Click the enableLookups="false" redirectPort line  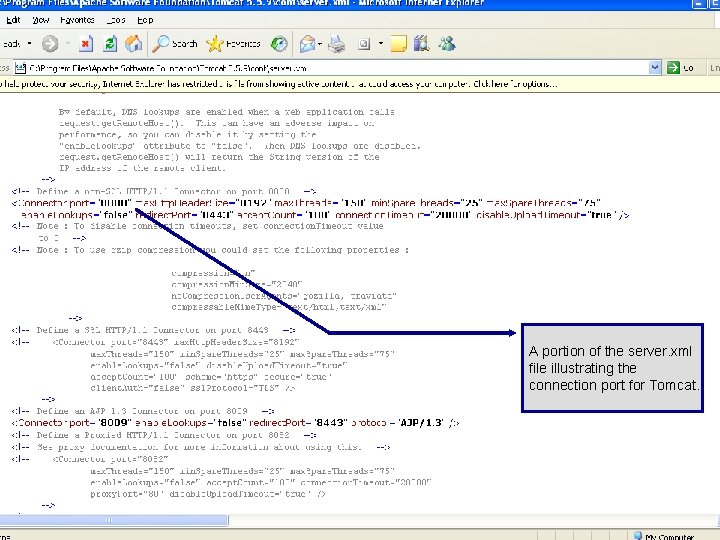[325, 215]
